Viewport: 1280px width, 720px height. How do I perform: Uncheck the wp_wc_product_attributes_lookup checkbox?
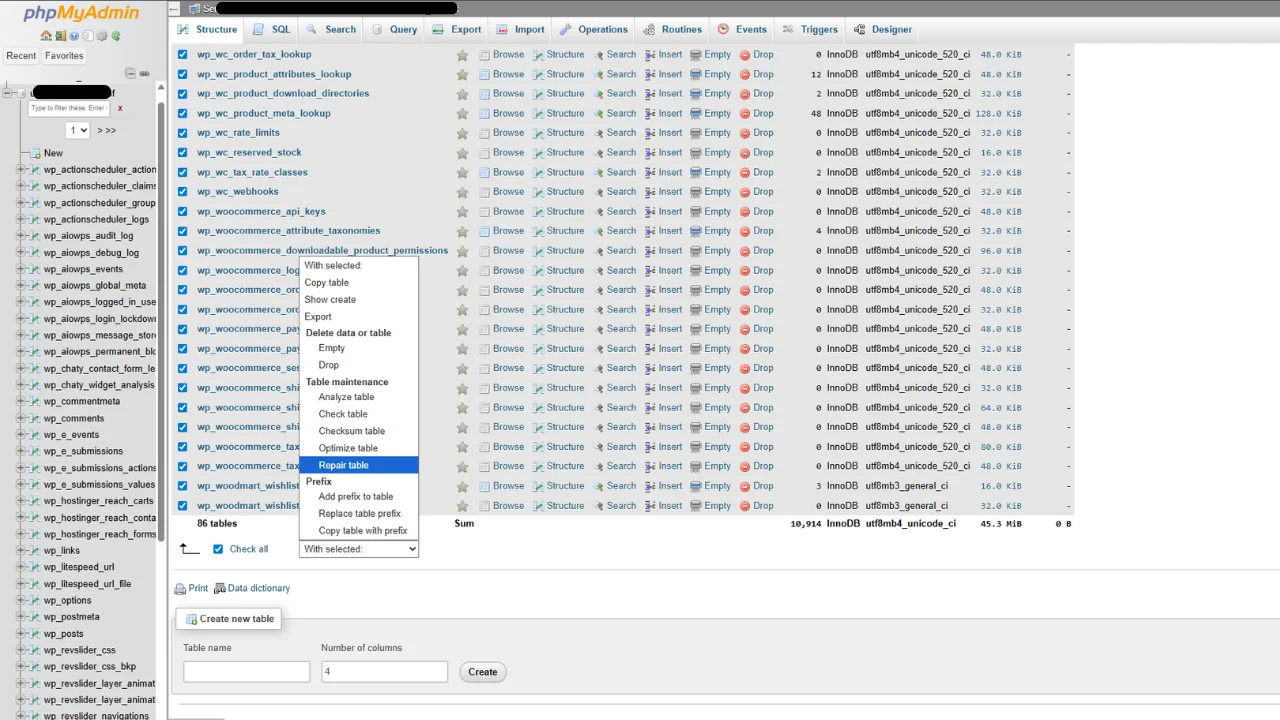coord(182,74)
